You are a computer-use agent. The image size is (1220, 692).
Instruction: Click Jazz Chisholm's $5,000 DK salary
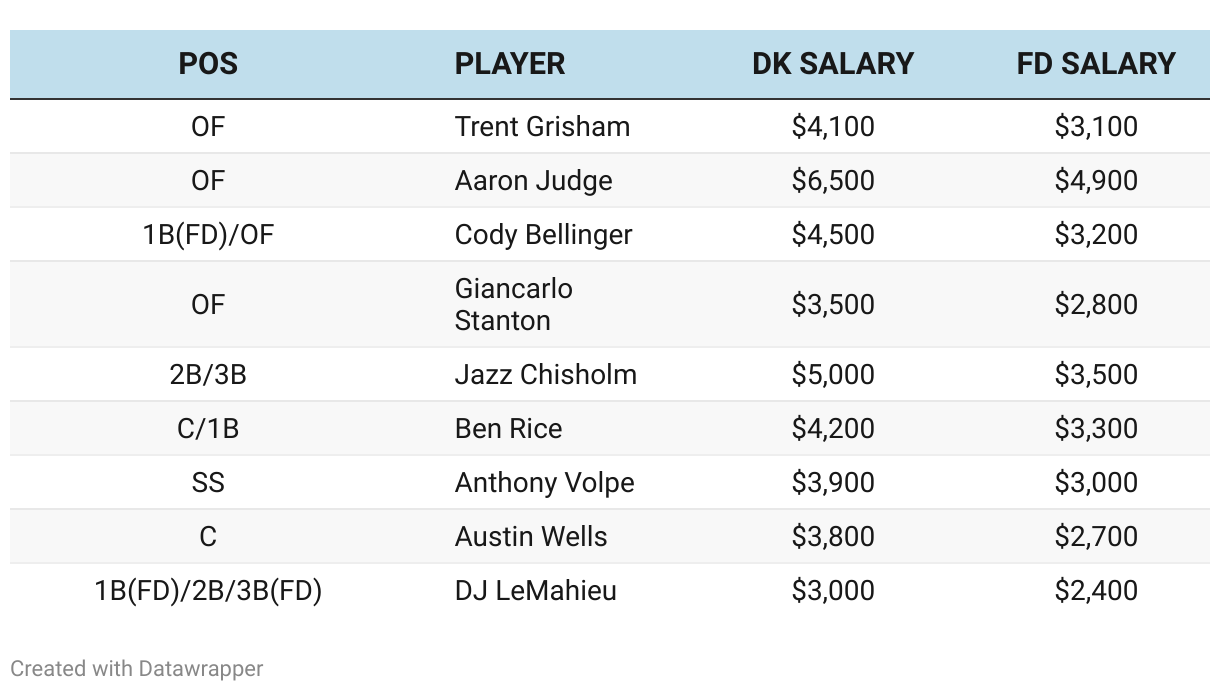(x=832, y=375)
